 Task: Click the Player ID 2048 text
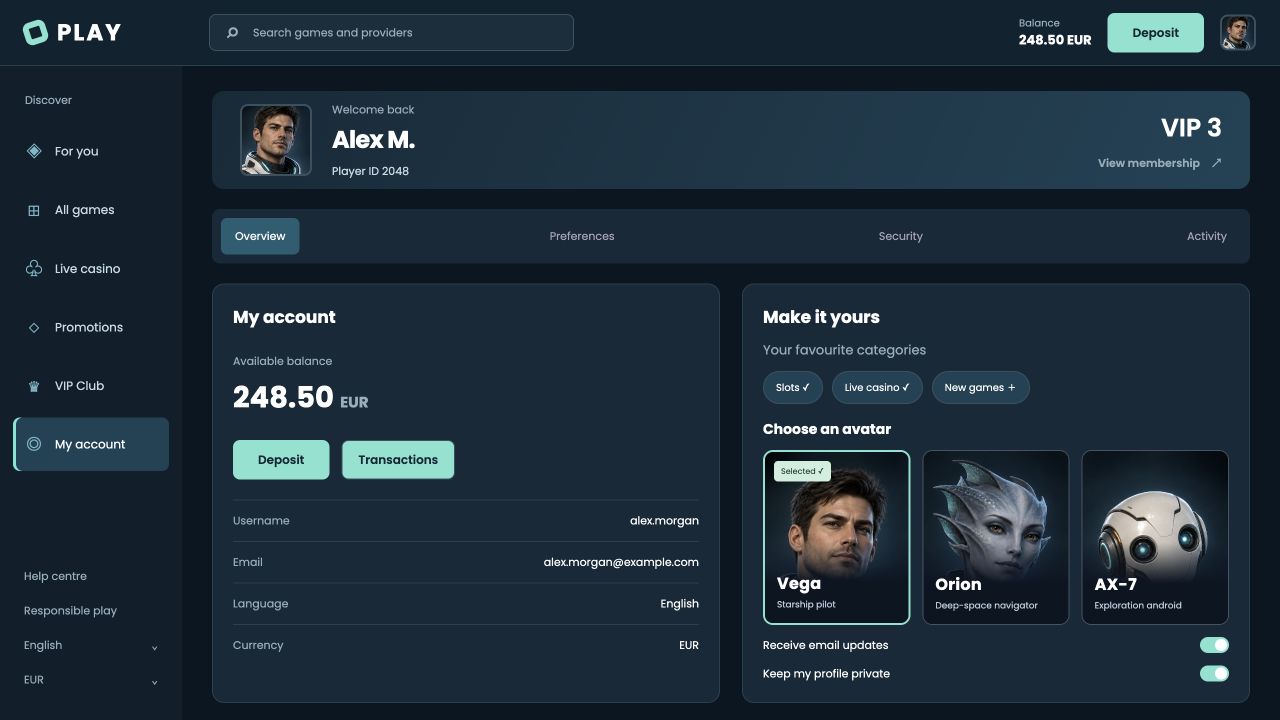[370, 171]
